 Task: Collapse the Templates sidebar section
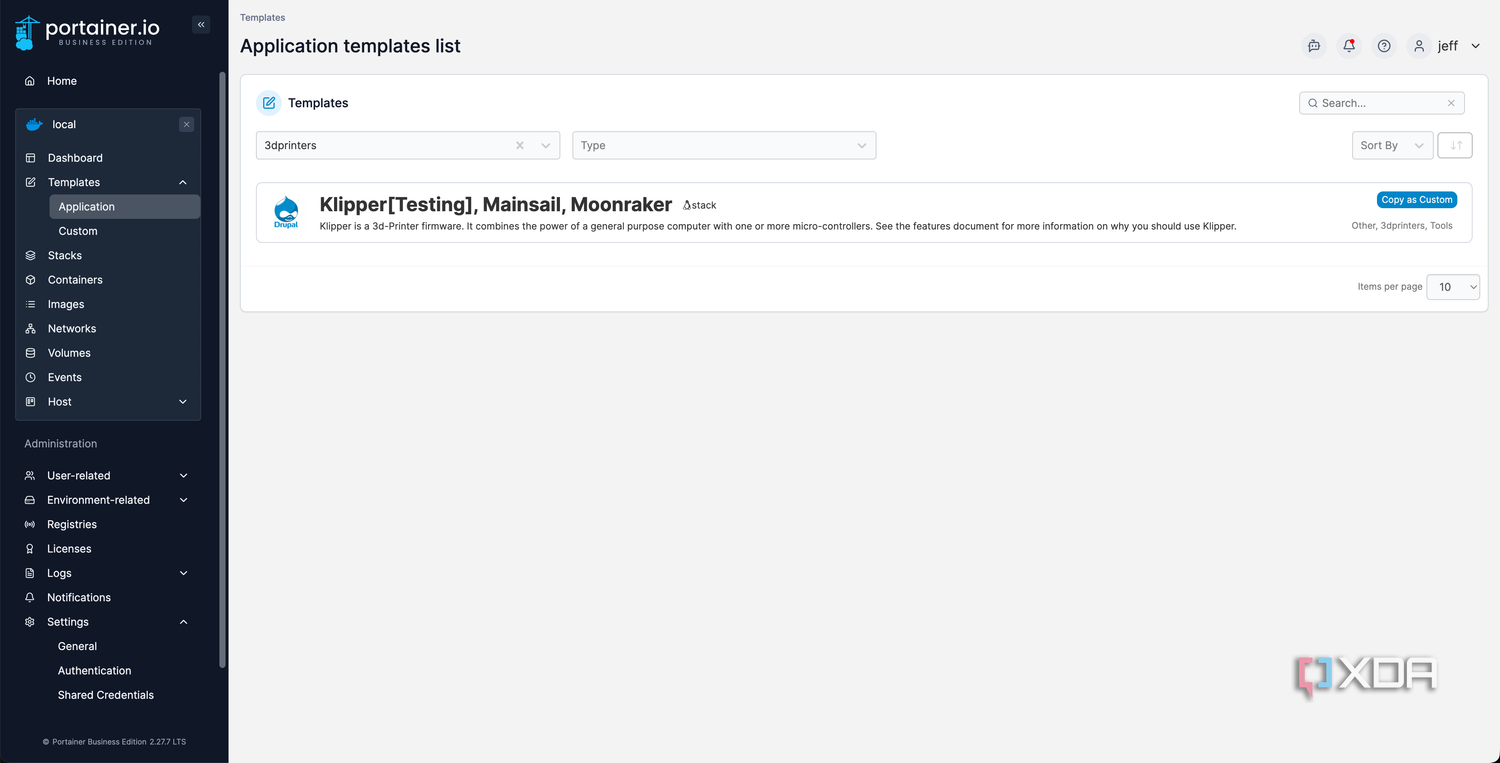click(x=183, y=182)
